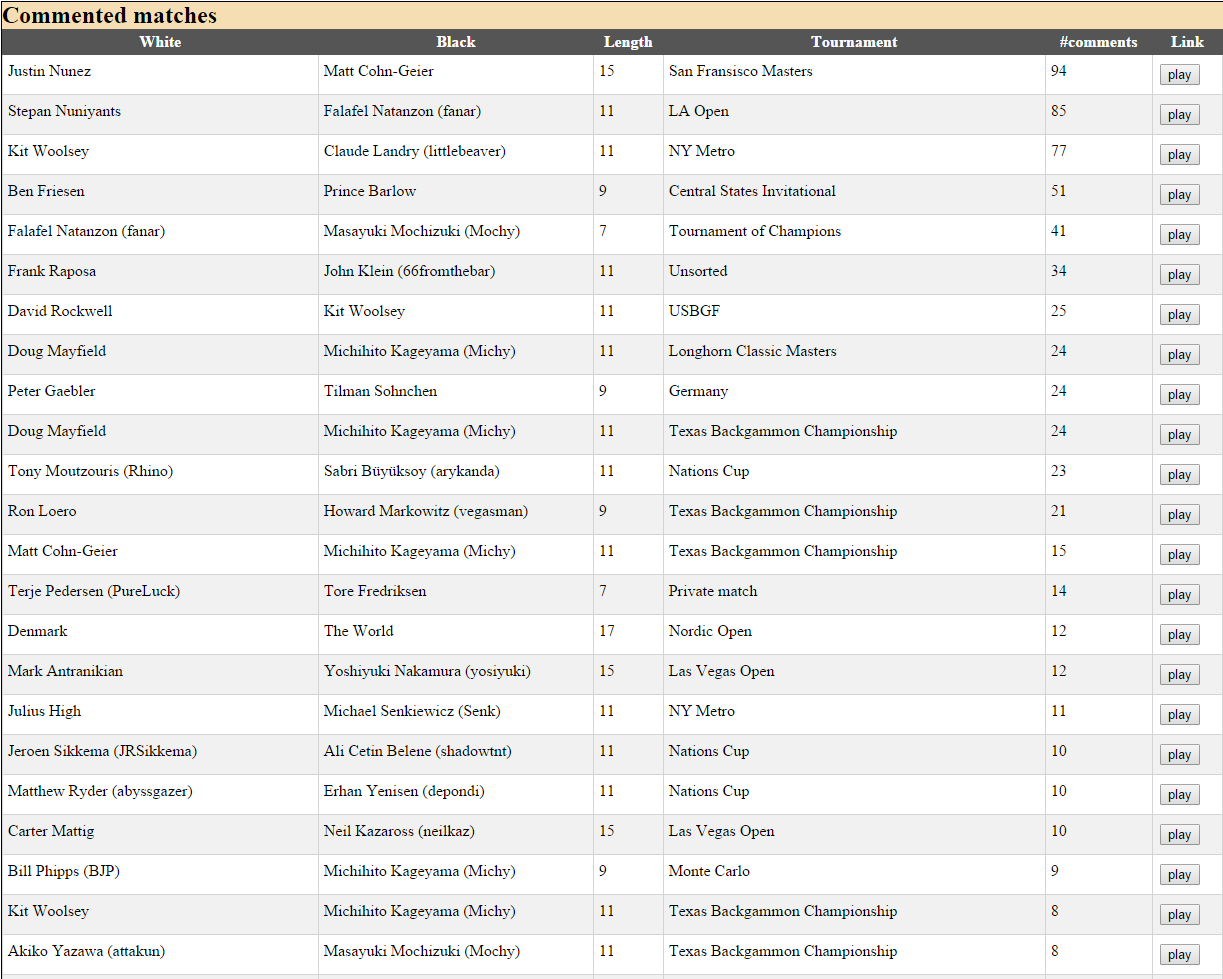Play Denmark vs The World match

[x=1179, y=635]
